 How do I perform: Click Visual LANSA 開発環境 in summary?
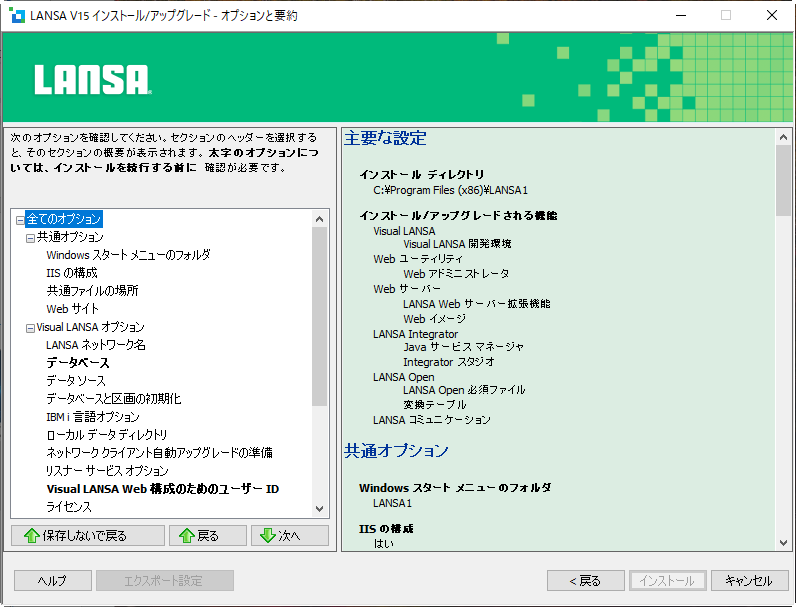coord(457,244)
